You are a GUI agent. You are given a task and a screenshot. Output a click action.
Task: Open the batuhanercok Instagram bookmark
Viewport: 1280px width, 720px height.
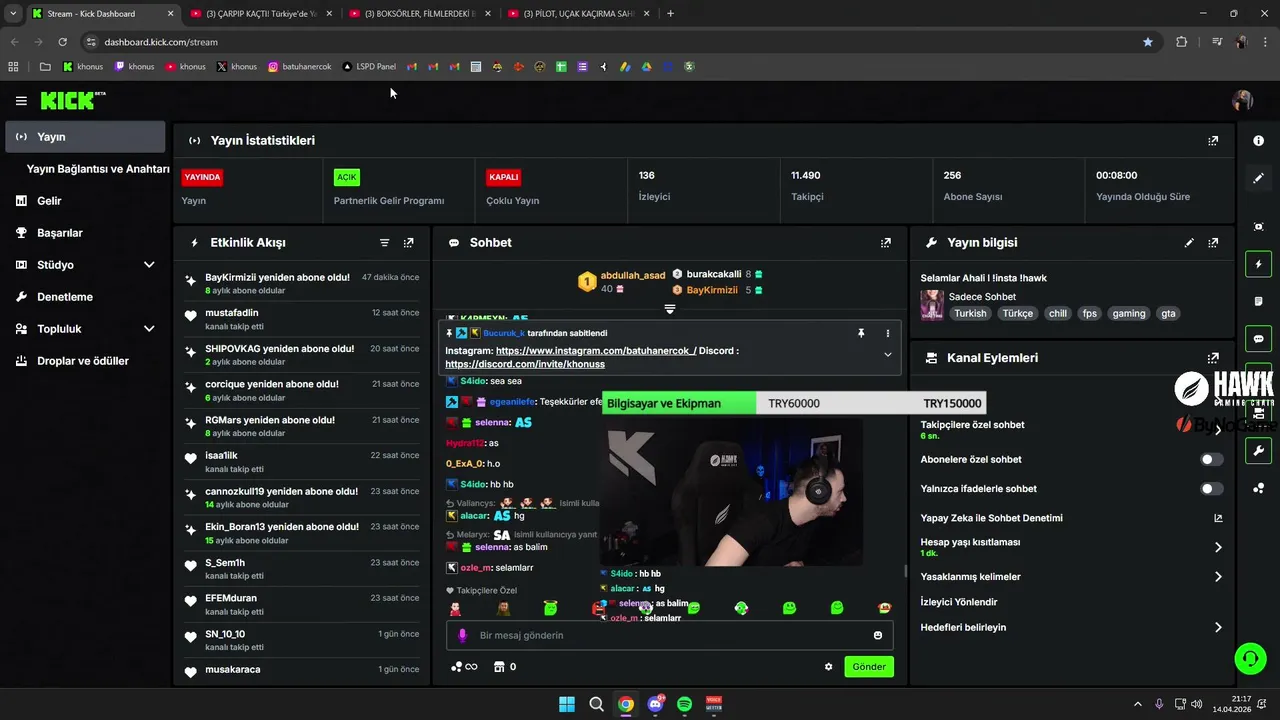point(299,67)
